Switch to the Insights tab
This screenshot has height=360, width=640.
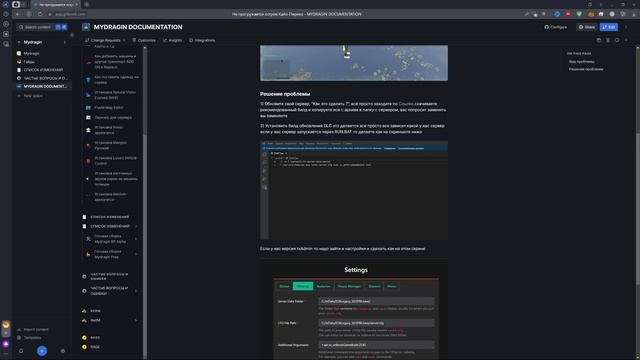click(173, 40)
